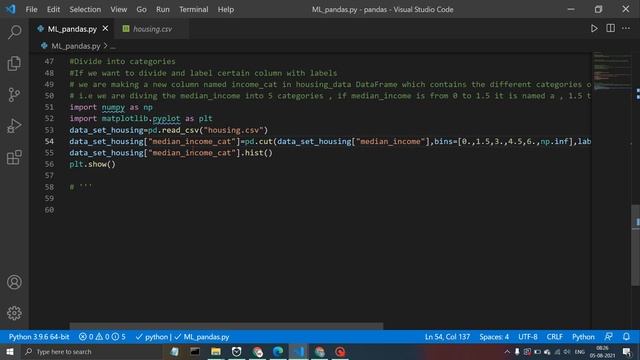Viewport: 640px width, 360px height.
Task: Click the plt.show() code line
Action: coord(92,164)
